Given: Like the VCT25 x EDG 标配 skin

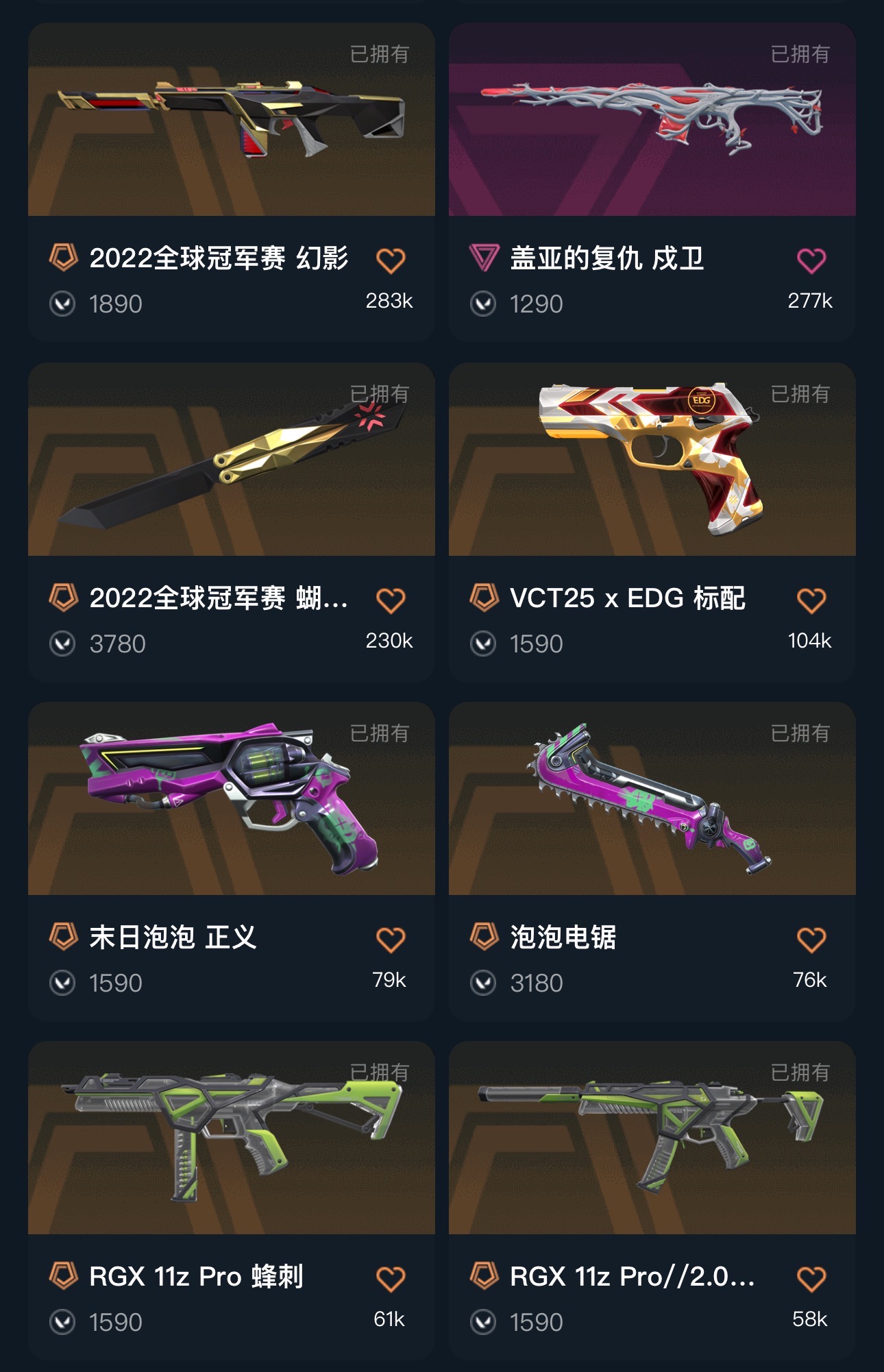Looking at the screenshot, I should pyautogui.click(x=811, y=600).
